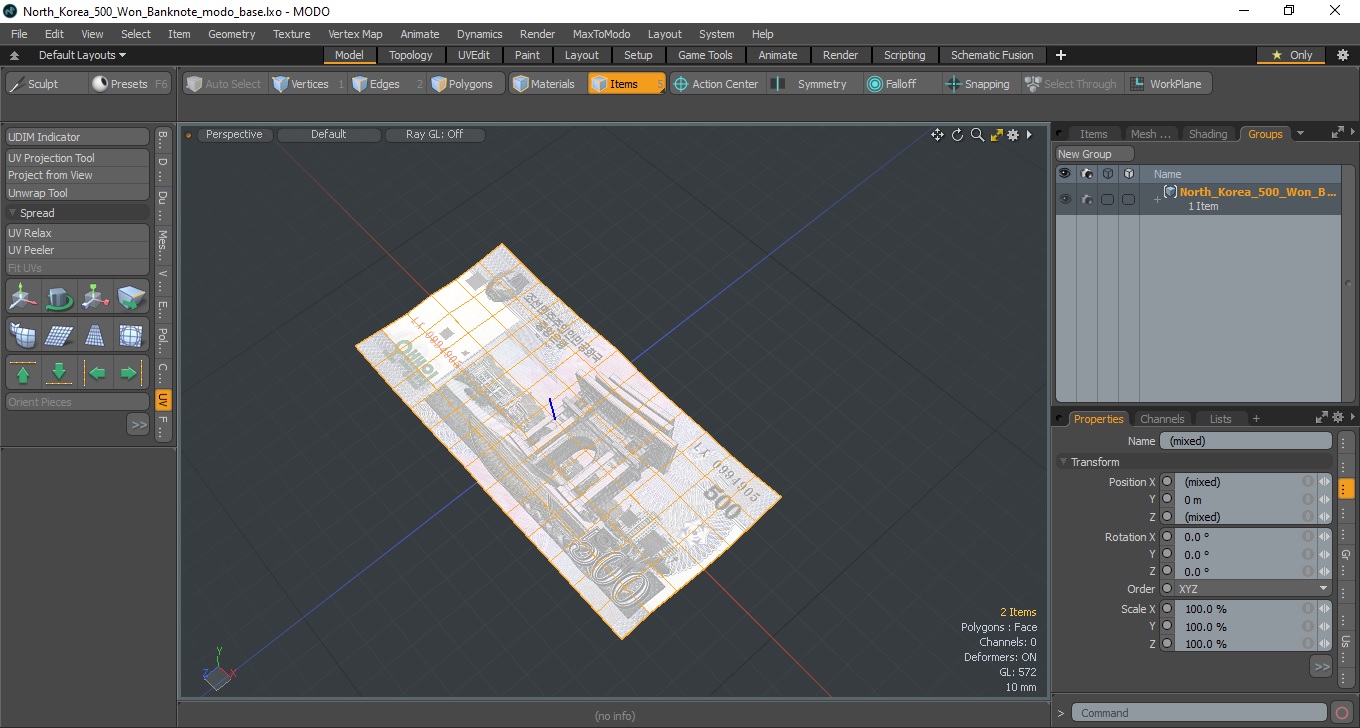This screenshot has width=1360, height=728.
Task: Click the viewport pan move icon
Action: point(937,135)
